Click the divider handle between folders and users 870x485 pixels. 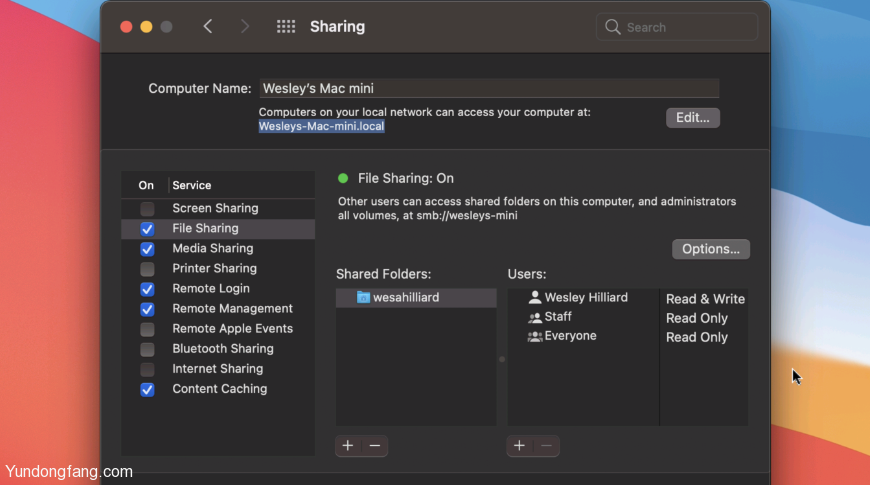[502, 359]
